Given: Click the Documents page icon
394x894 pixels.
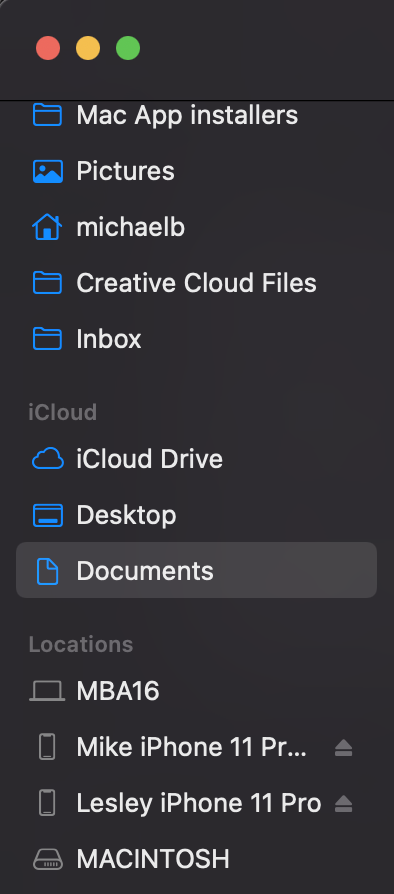Looking at the screenshot, I should pyautogui.click(x=47, y=571).
